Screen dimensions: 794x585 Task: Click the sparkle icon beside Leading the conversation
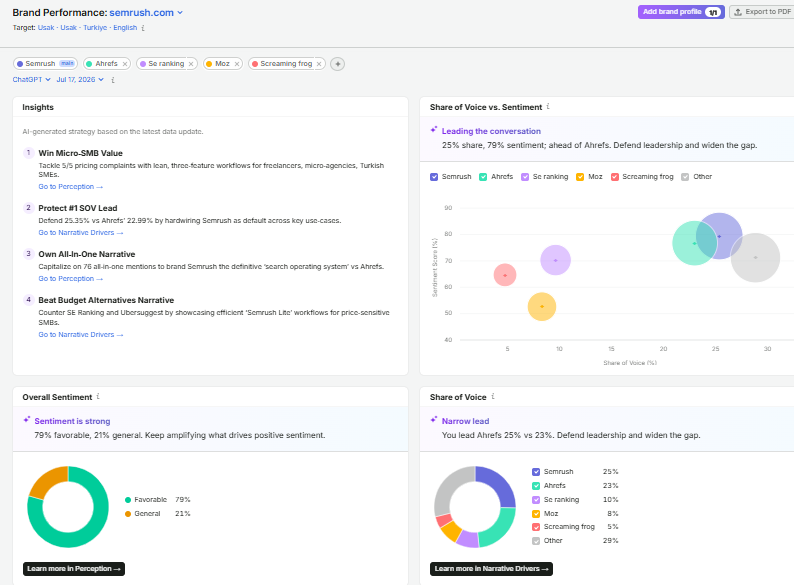[x=433, y=130]
